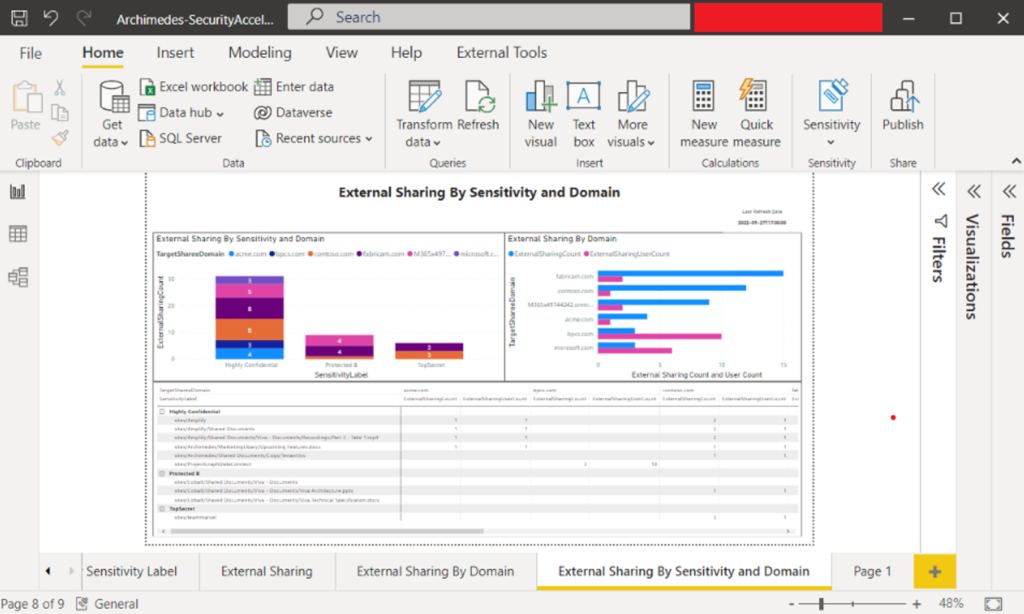Click ExternalSharingCount legend swatch
Image resolution: width=1024 pixels, height=614 pixels.
pos(511,254)
